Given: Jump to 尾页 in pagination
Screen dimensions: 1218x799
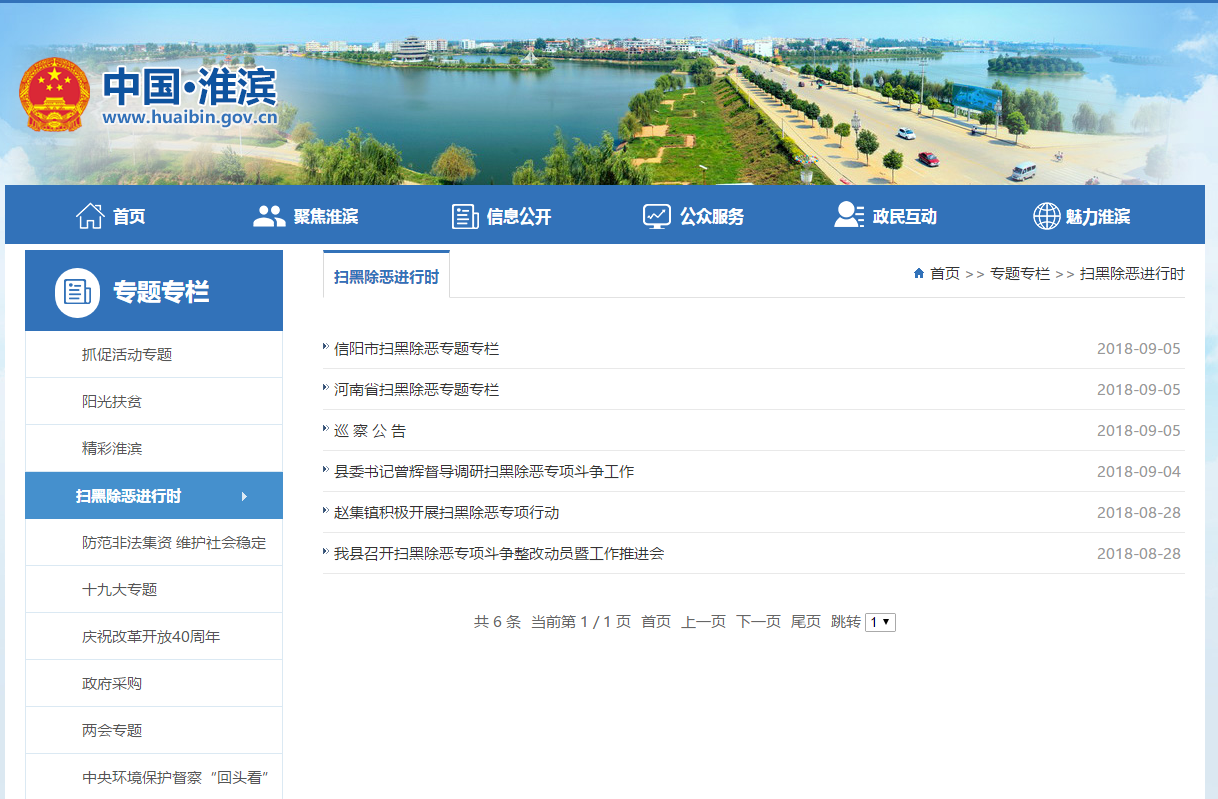Looking at the screenshot, I should point(805,622).
